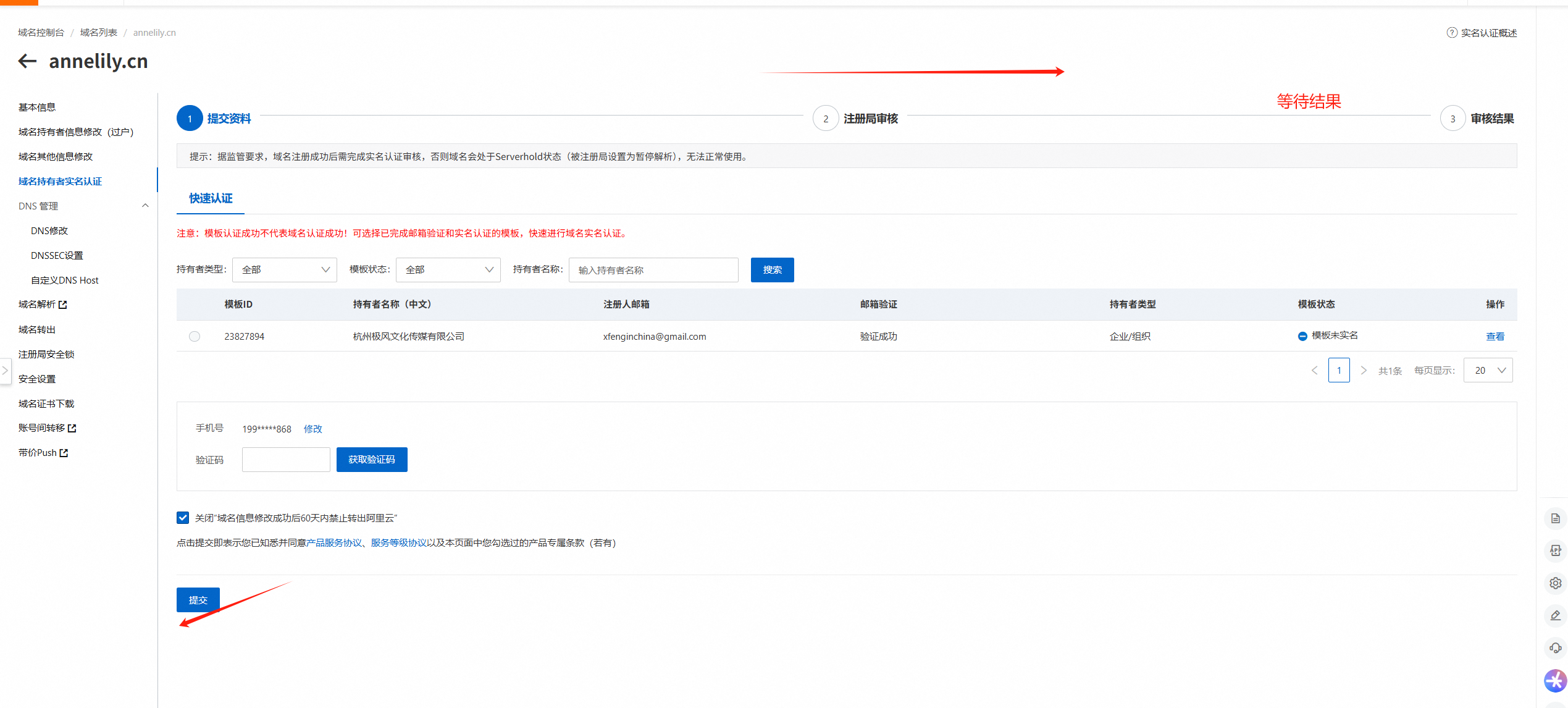
Task: Open the settings gear in right sidebar
Action: click(1555, 583)
